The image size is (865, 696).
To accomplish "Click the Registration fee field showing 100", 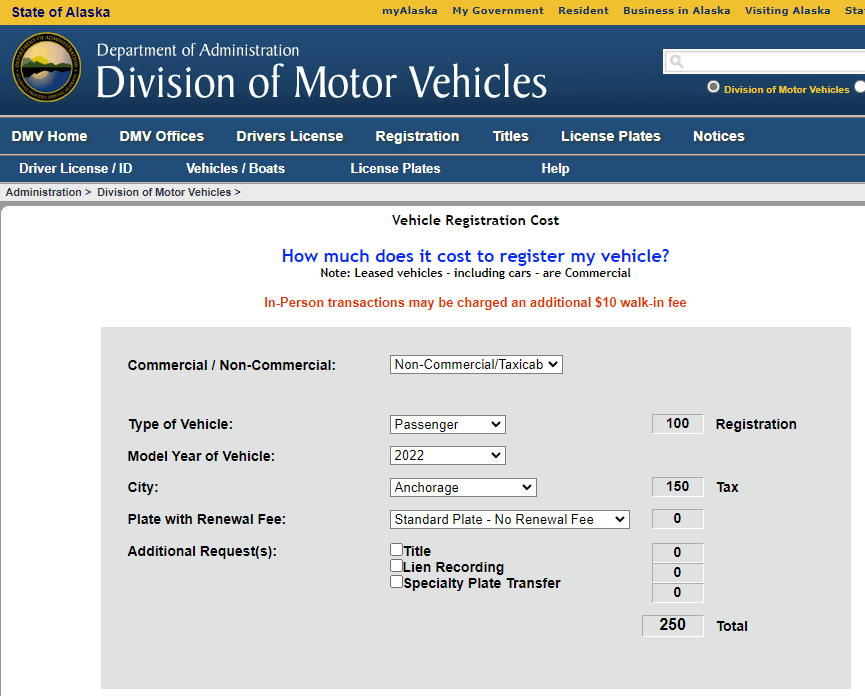I will pyautogui.click(x=677, y=424).
